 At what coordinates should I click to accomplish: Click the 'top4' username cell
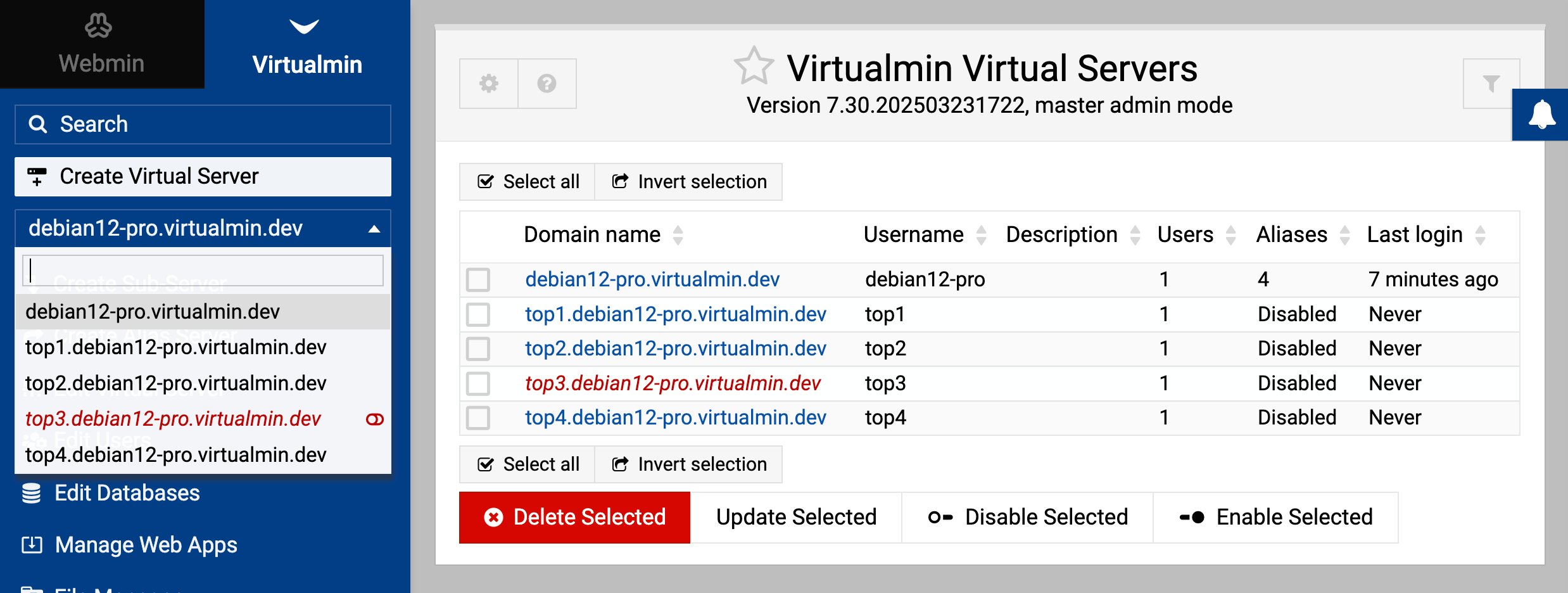pos(885,418)
